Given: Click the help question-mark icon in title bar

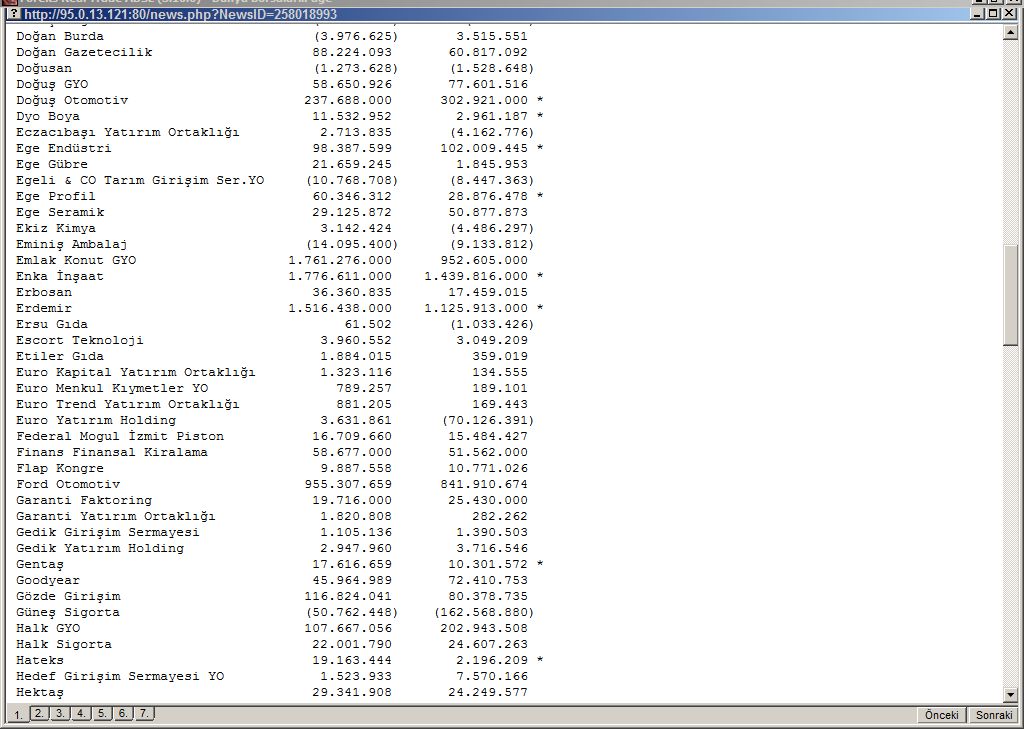Looking at the screenshot, I should coord(14,14).
